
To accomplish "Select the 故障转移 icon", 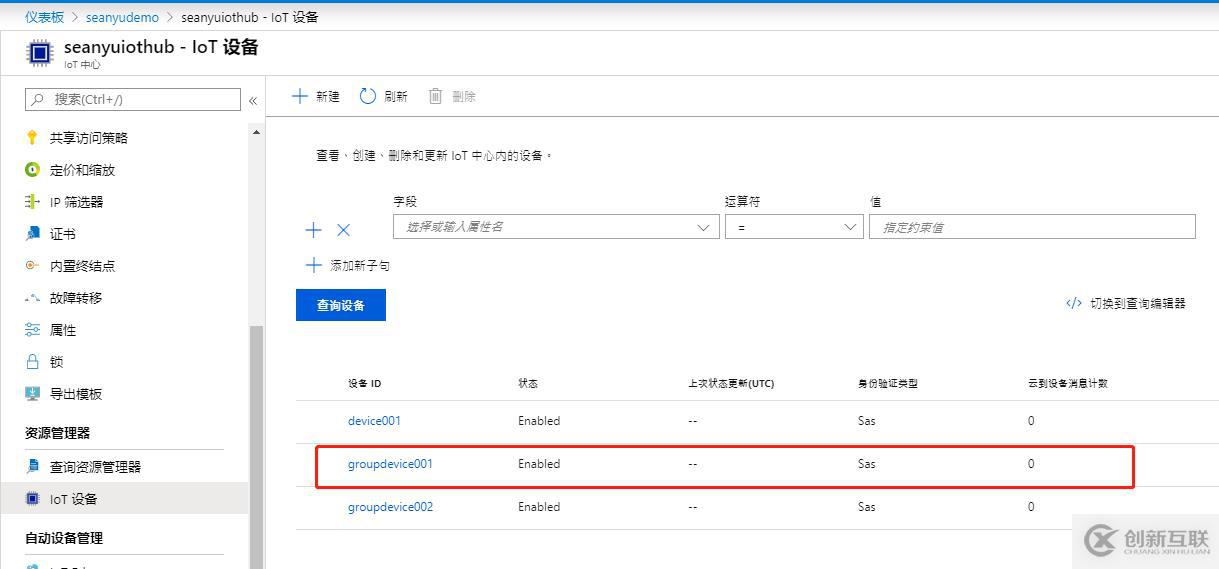I will pos(32,298).
